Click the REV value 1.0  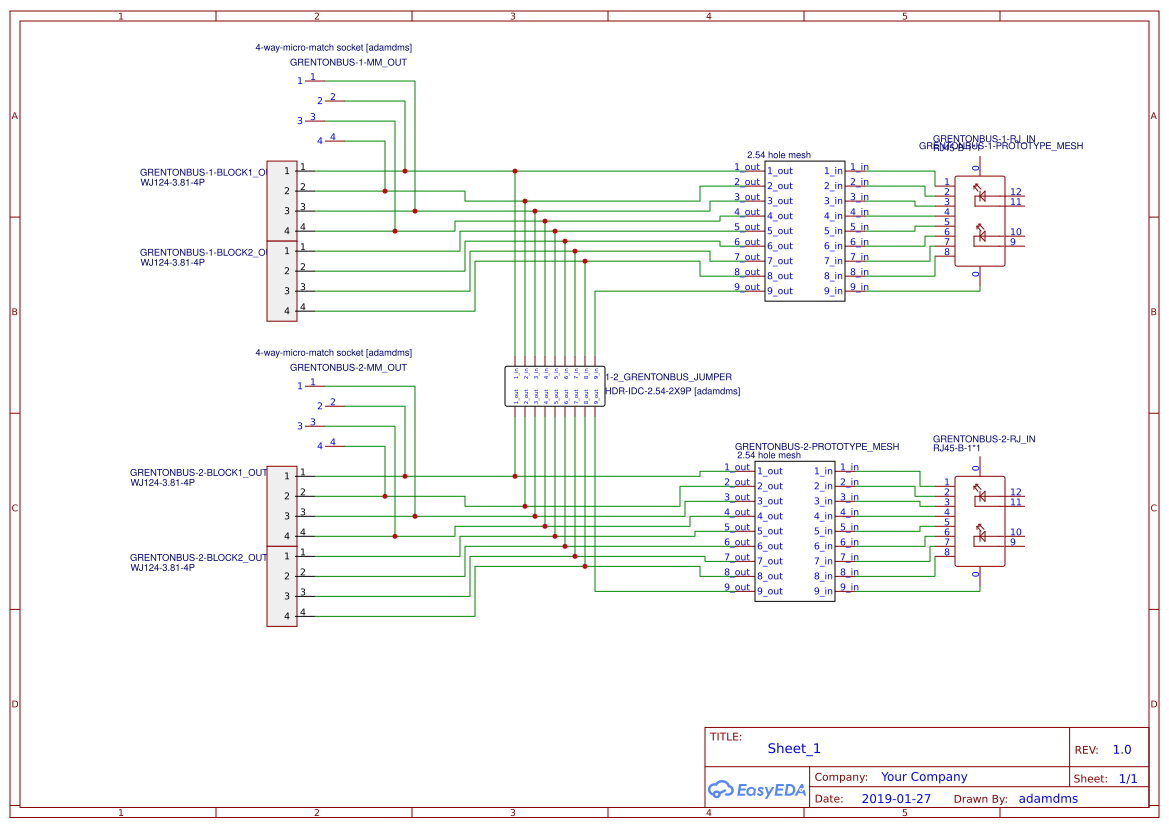click(x=1122, y=748)
